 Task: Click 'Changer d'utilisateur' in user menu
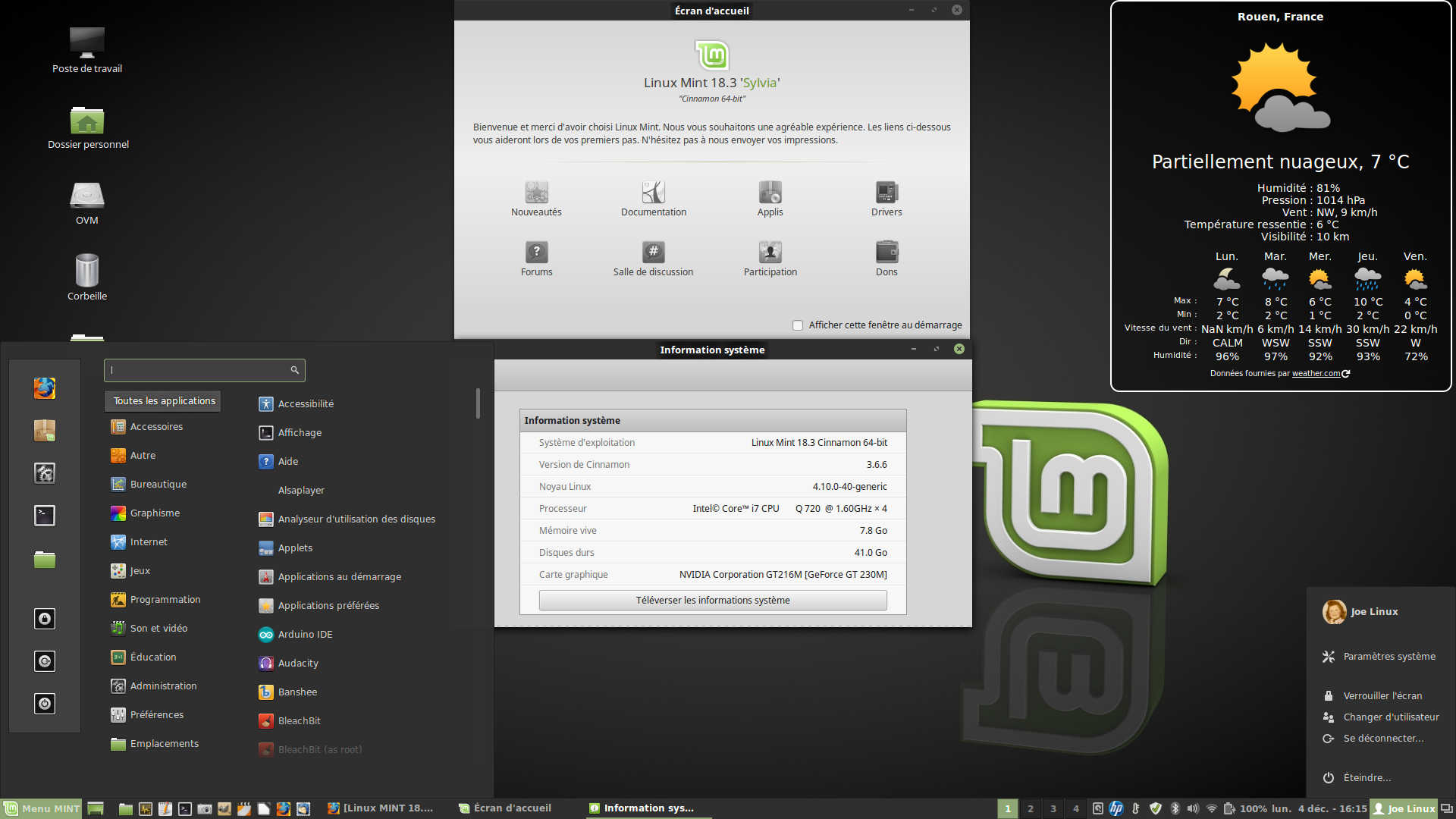[x=1381, y=717]
